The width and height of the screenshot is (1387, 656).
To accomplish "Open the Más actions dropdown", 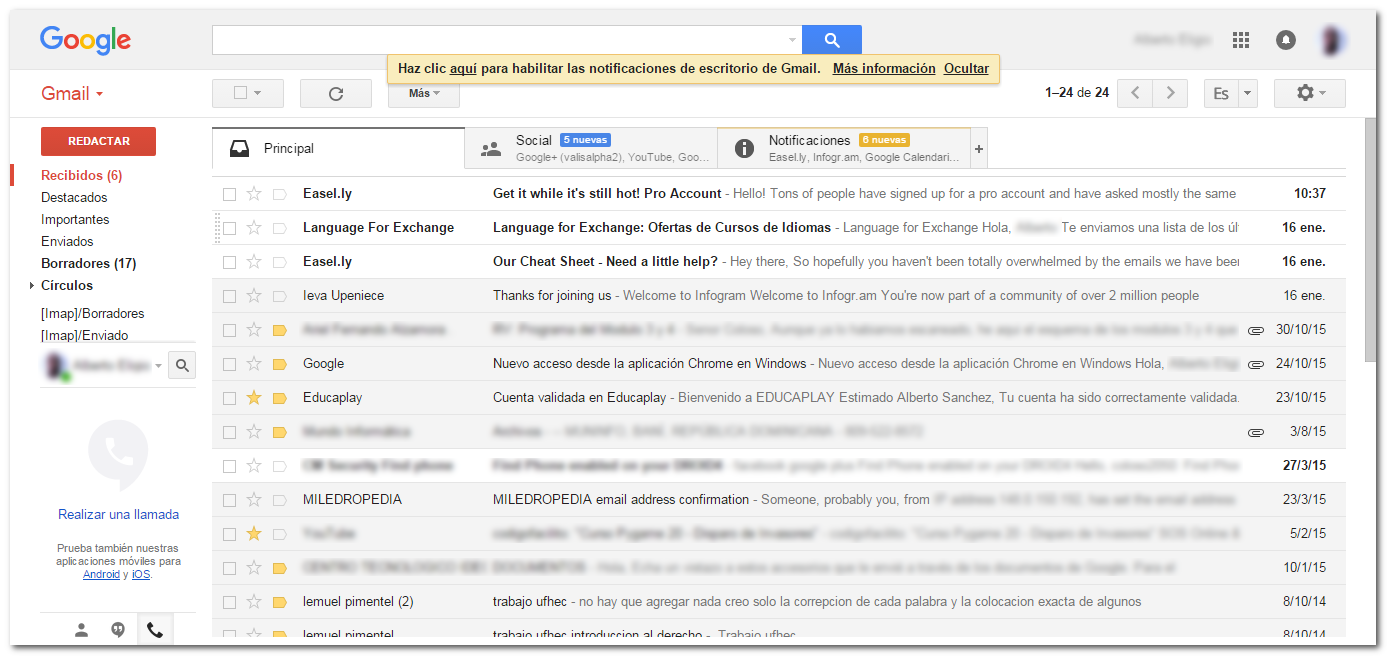I will (x=424, y=93).
